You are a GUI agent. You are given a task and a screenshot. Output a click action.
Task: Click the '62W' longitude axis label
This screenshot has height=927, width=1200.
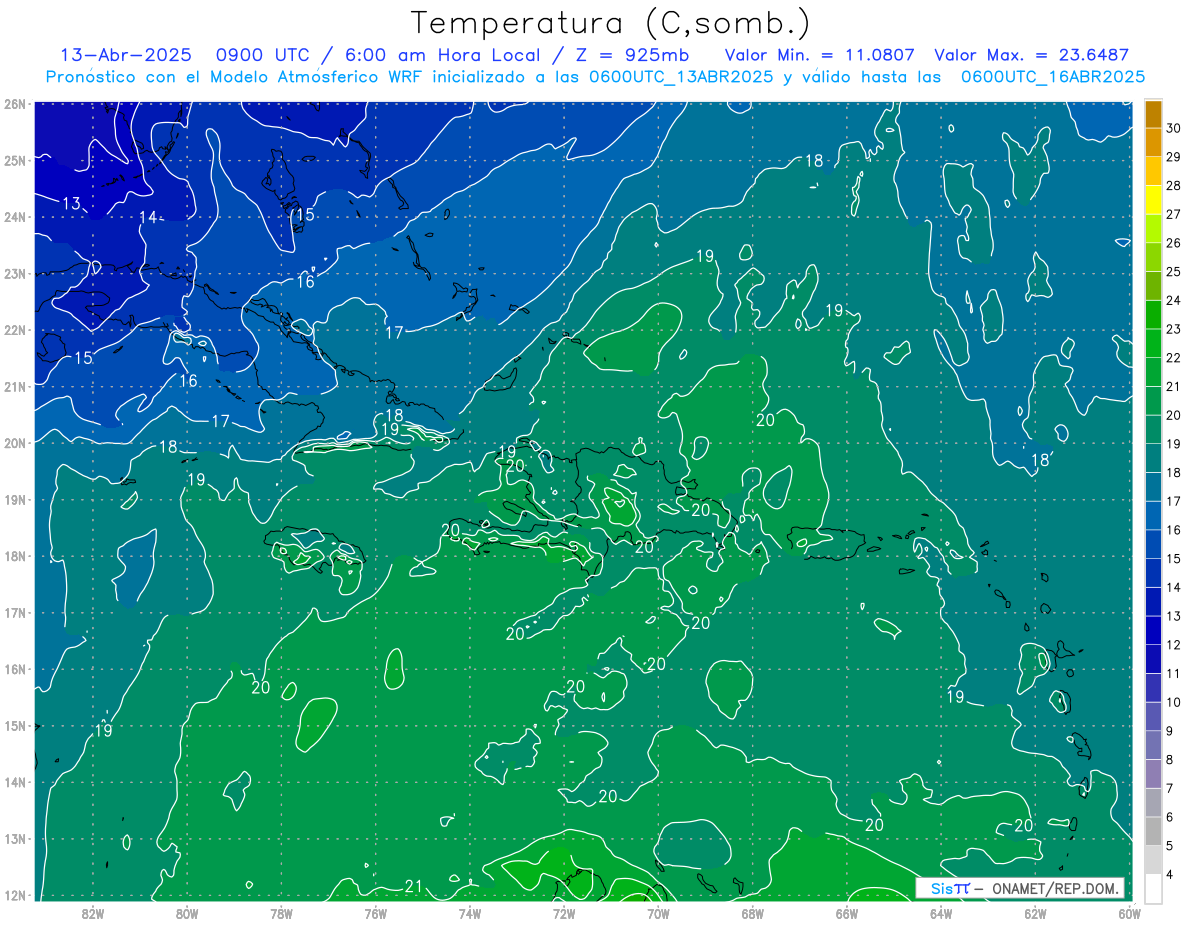pos(1035,913)
